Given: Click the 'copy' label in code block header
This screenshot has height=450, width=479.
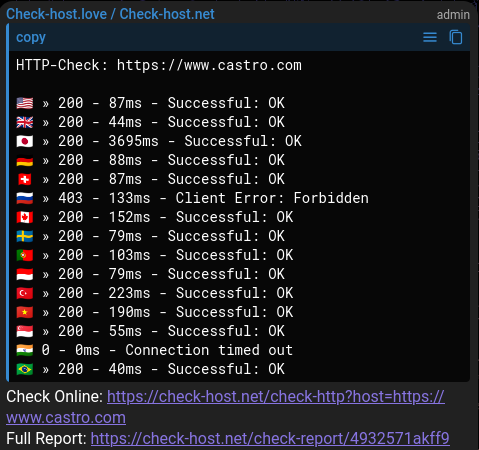Looking at the screenshot, I should (x=31, y=37).
